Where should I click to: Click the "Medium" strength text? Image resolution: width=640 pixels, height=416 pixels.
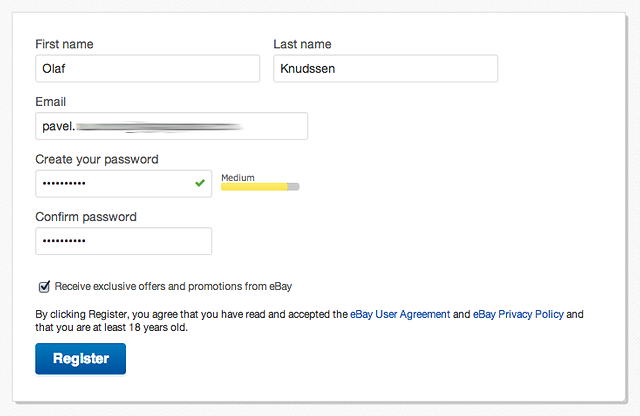click(x=238, y=178)
